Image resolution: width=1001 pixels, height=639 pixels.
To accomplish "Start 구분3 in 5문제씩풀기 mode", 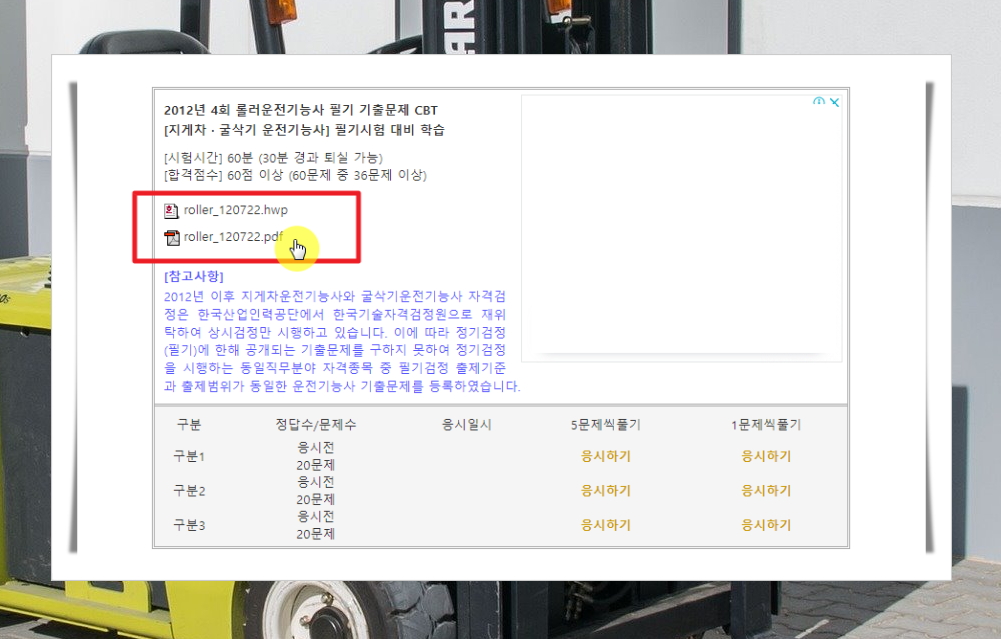I will pos(605,525).
